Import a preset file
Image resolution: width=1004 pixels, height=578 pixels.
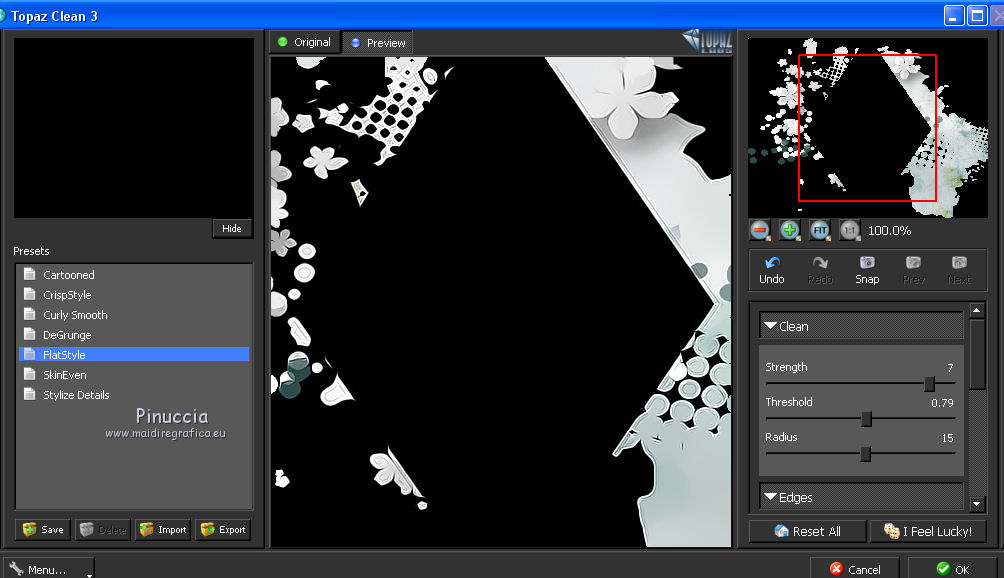[163, 529]
